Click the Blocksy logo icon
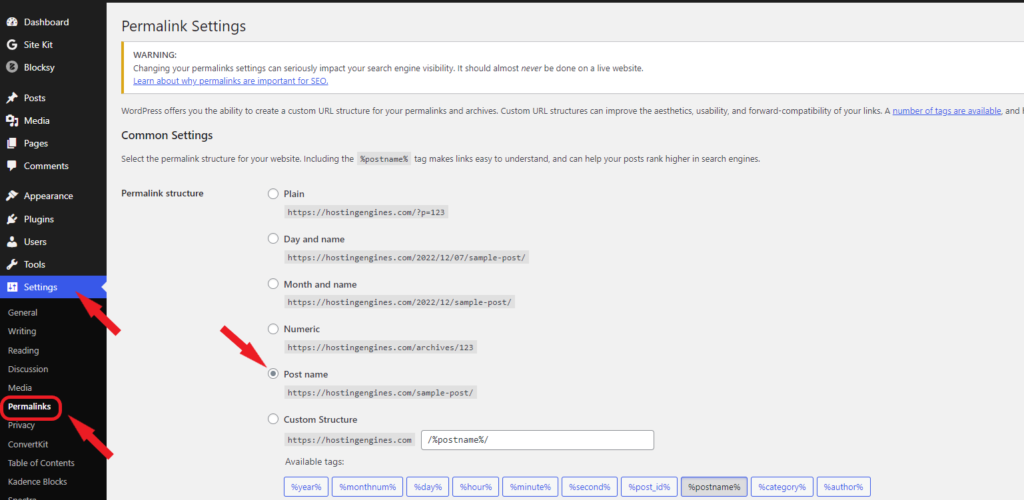 pyautogui.click(x=12, y=67)
